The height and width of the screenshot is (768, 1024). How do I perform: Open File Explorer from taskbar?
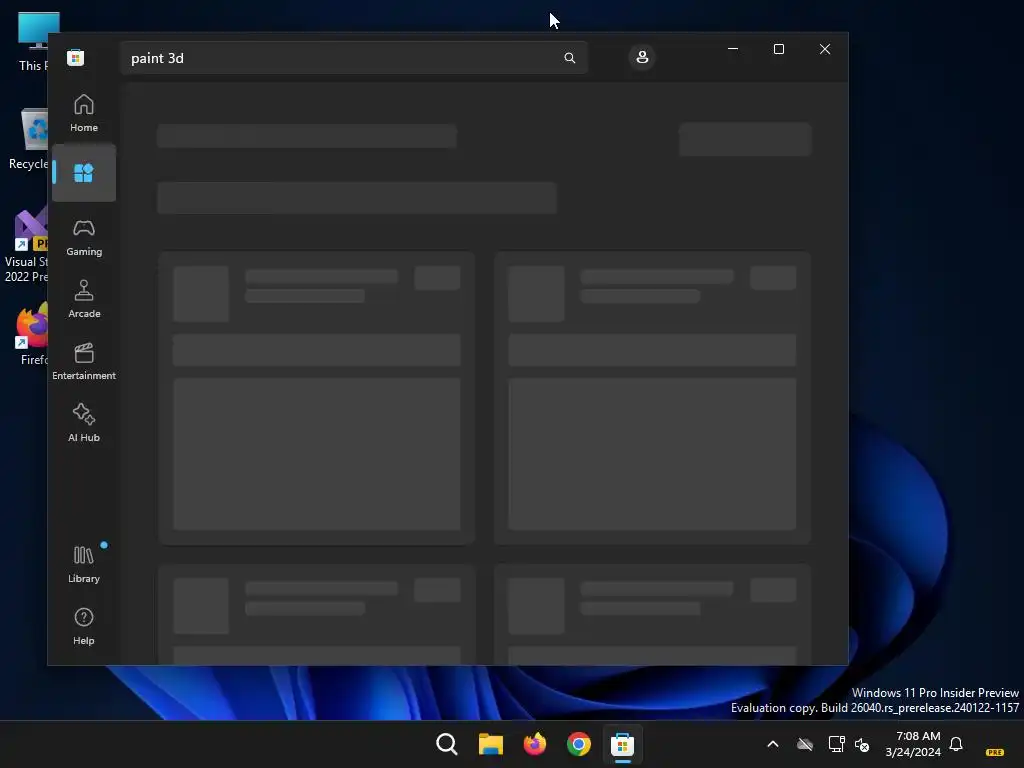click(x=490, y=744)
